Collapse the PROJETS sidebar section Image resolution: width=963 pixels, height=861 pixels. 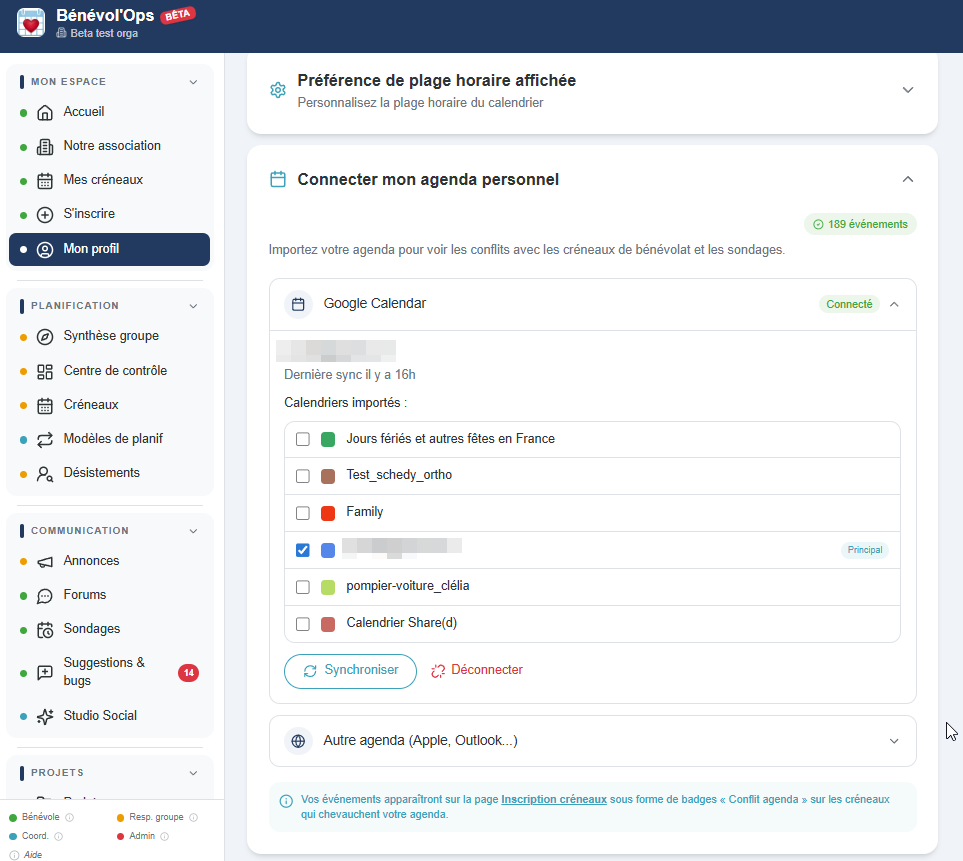pos(193,773)
